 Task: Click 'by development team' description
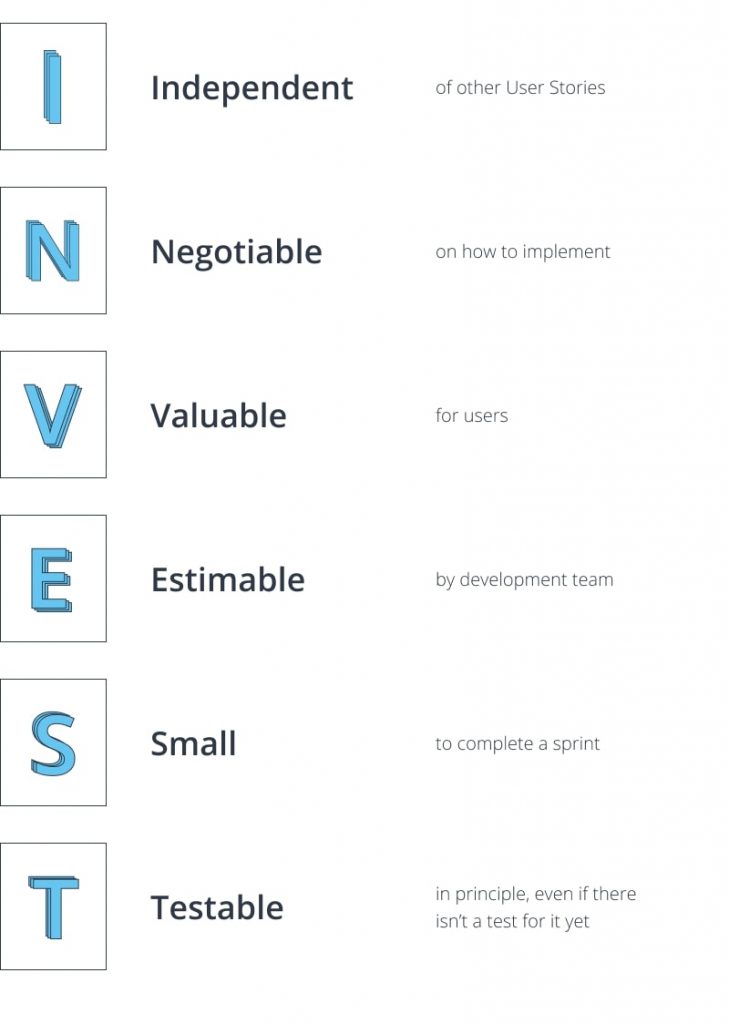(525, 580)
